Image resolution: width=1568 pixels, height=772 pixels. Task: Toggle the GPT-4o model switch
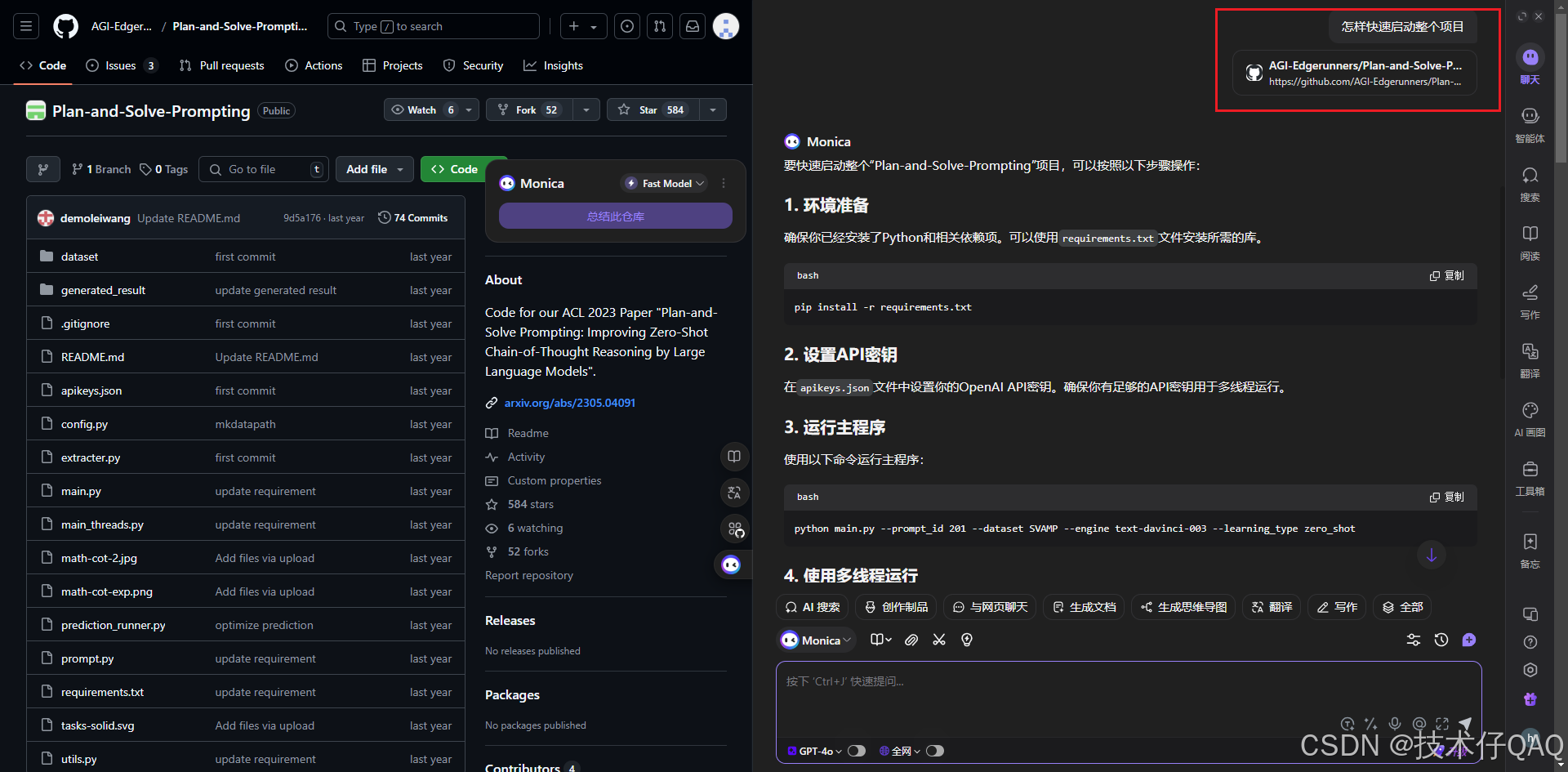point(856,751)
